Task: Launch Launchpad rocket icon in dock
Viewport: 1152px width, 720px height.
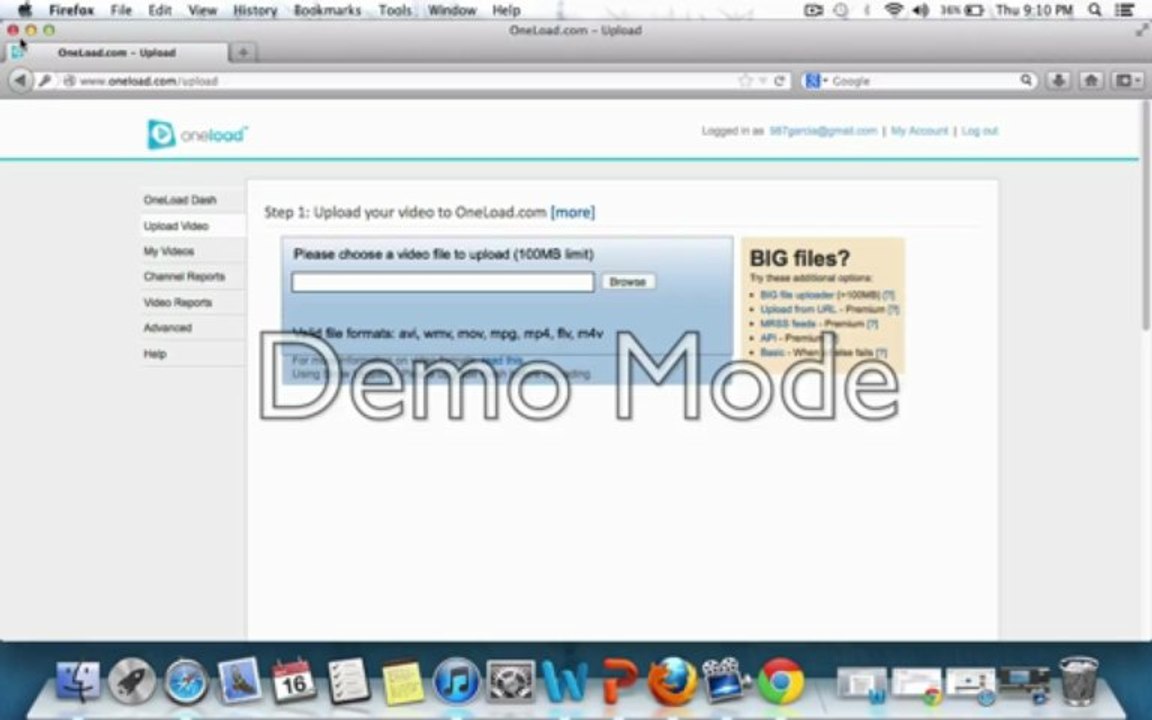Action: coord(132,680)
